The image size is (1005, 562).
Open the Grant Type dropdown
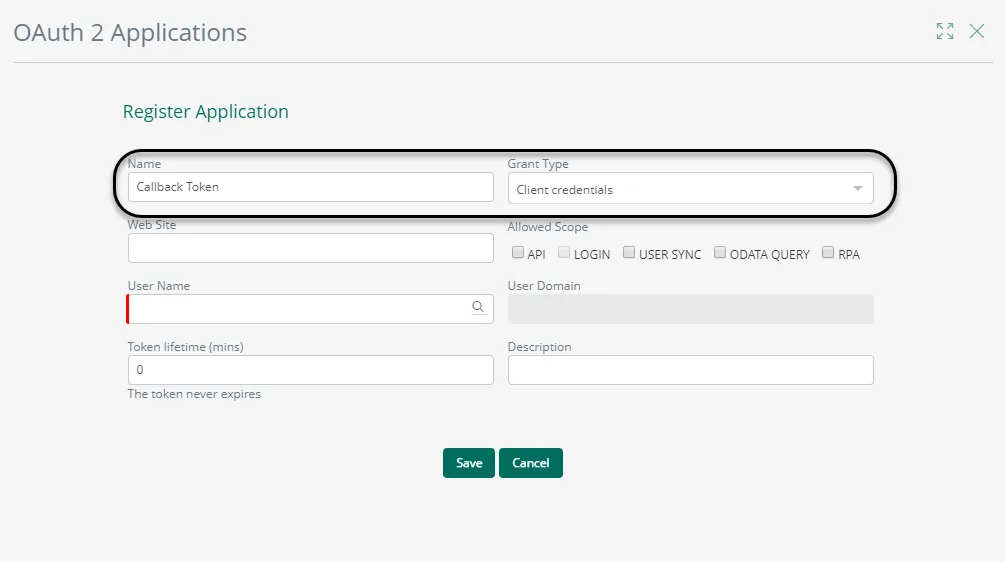[690, 188]
